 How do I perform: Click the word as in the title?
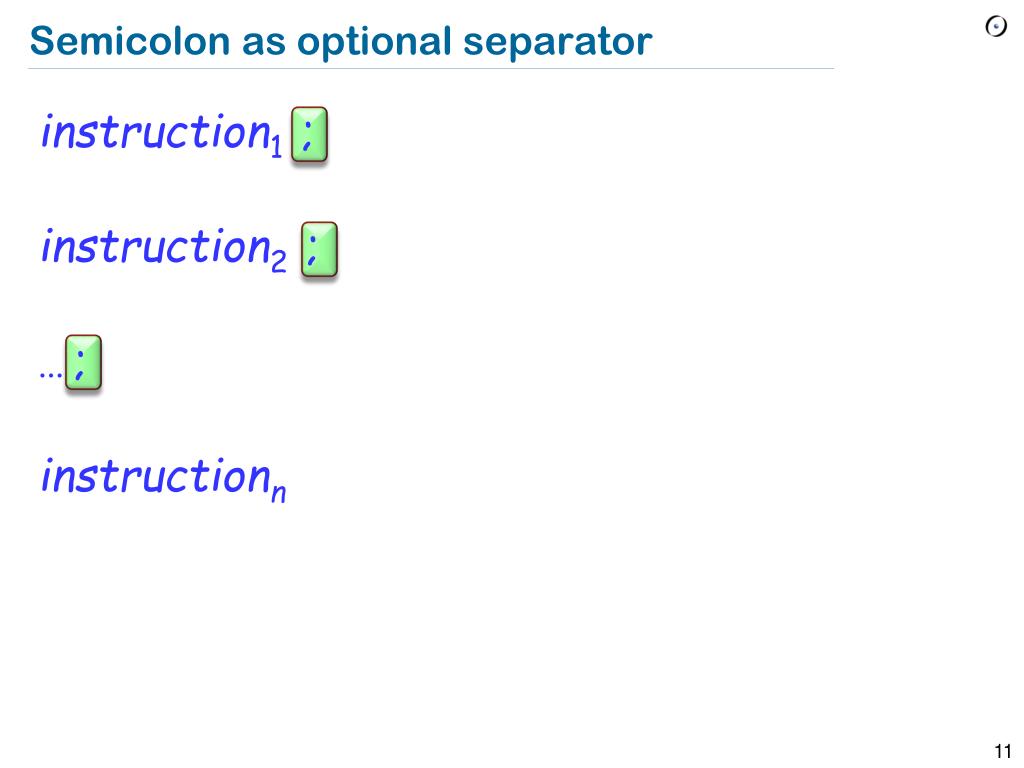(x=264, y=46)
